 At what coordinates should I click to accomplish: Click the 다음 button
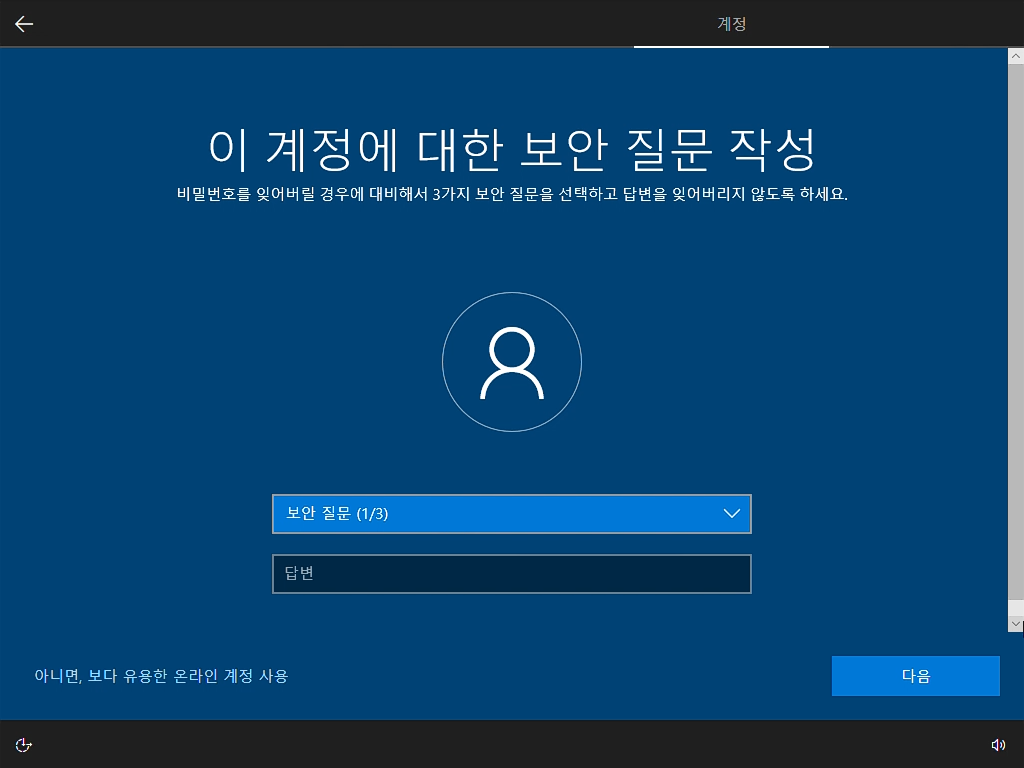(x=915, y=675)
